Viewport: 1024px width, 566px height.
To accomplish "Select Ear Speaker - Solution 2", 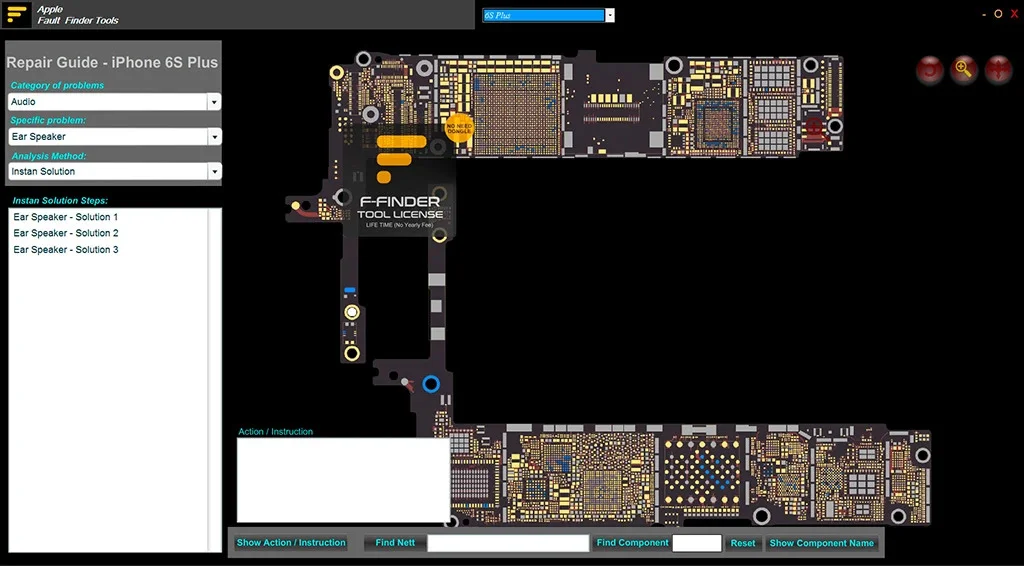I will (x=65, y=233).
